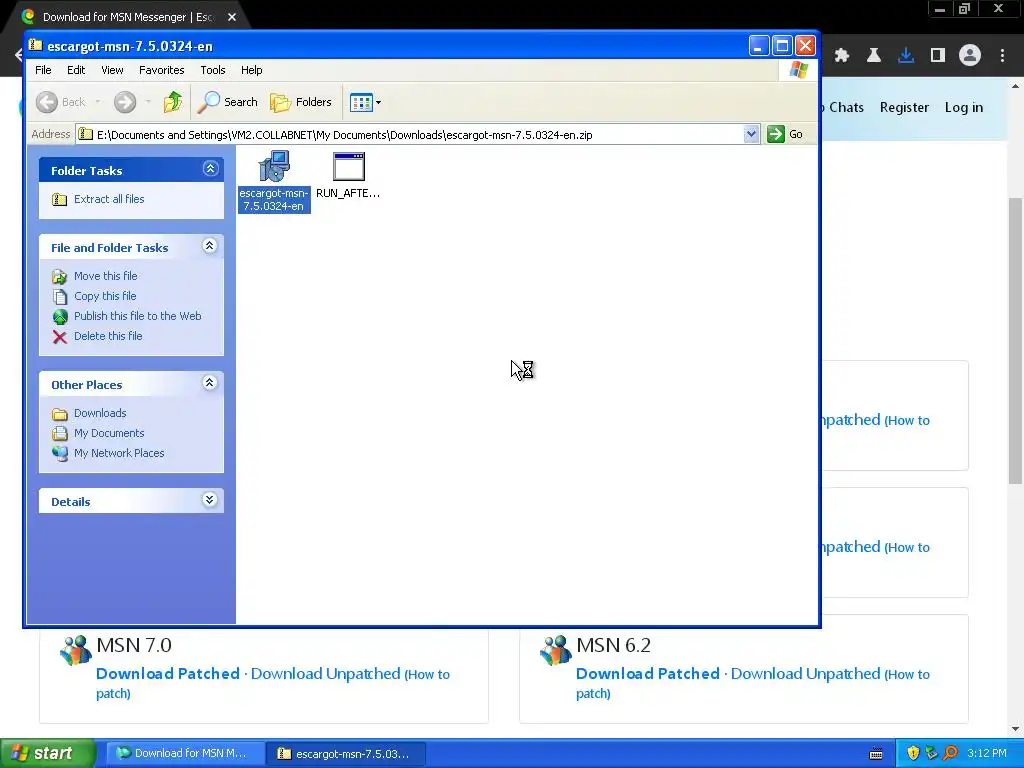Click Copy this file
Viewport: 1024px width, 768px height.
(105, 296)
